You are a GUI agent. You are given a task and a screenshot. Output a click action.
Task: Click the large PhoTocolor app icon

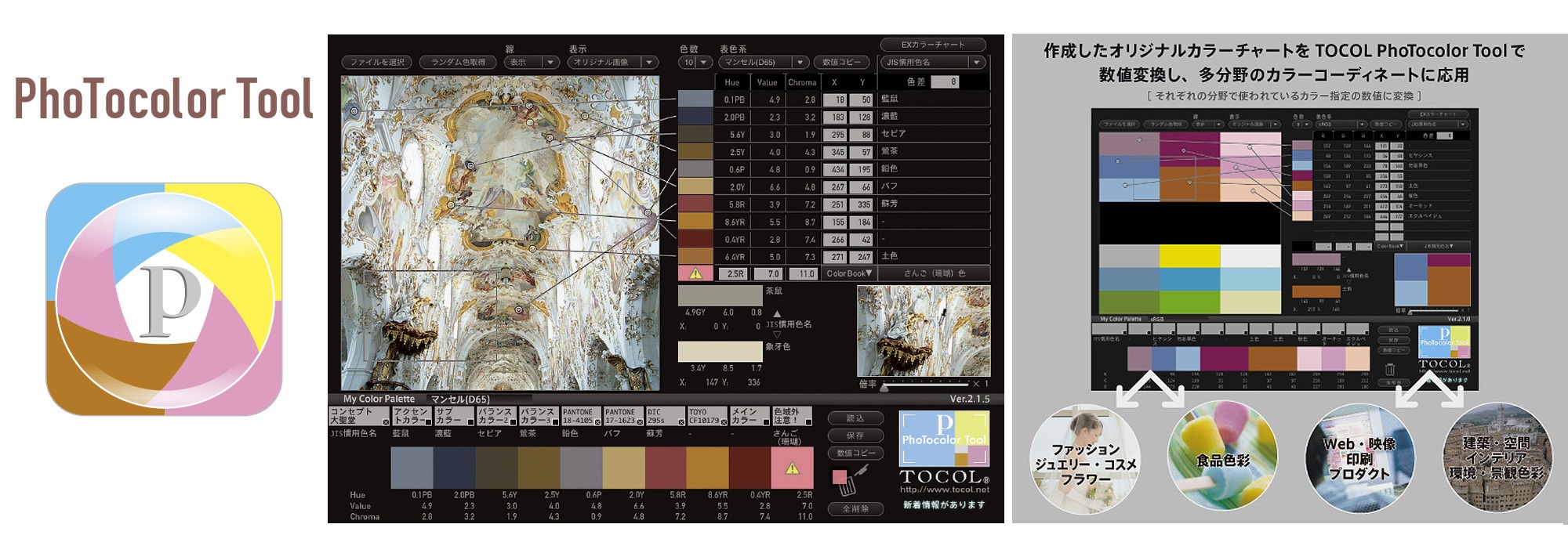(x=164, y=298)
